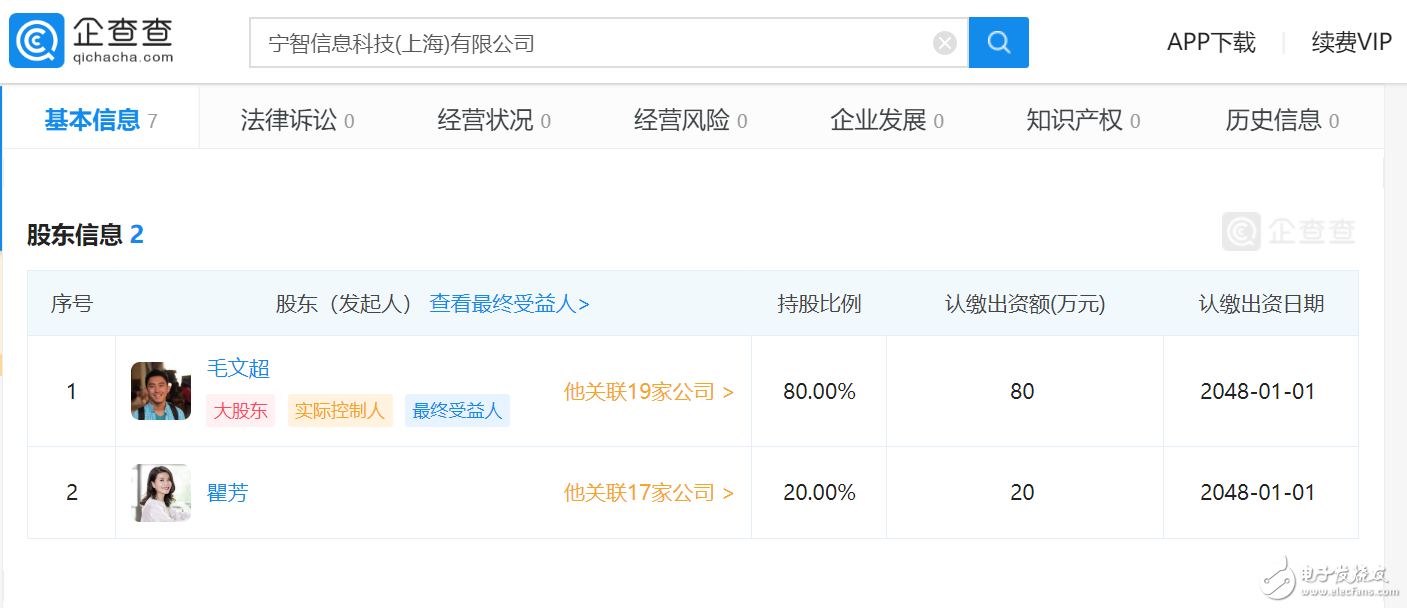Switch to the 知识产权 tab

(x=1072, y=118)
